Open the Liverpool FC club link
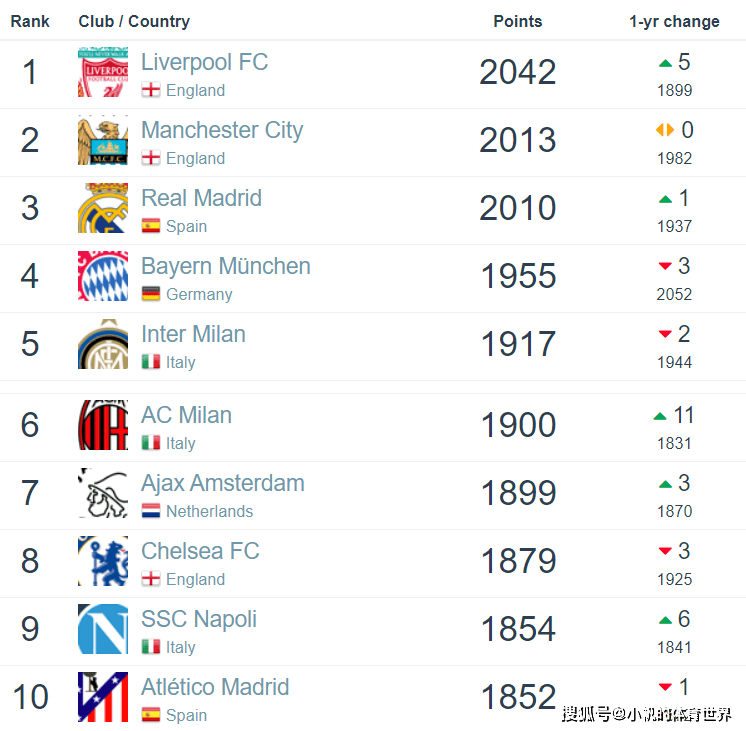Screen dimensions: 746x731 coord(205,62)
